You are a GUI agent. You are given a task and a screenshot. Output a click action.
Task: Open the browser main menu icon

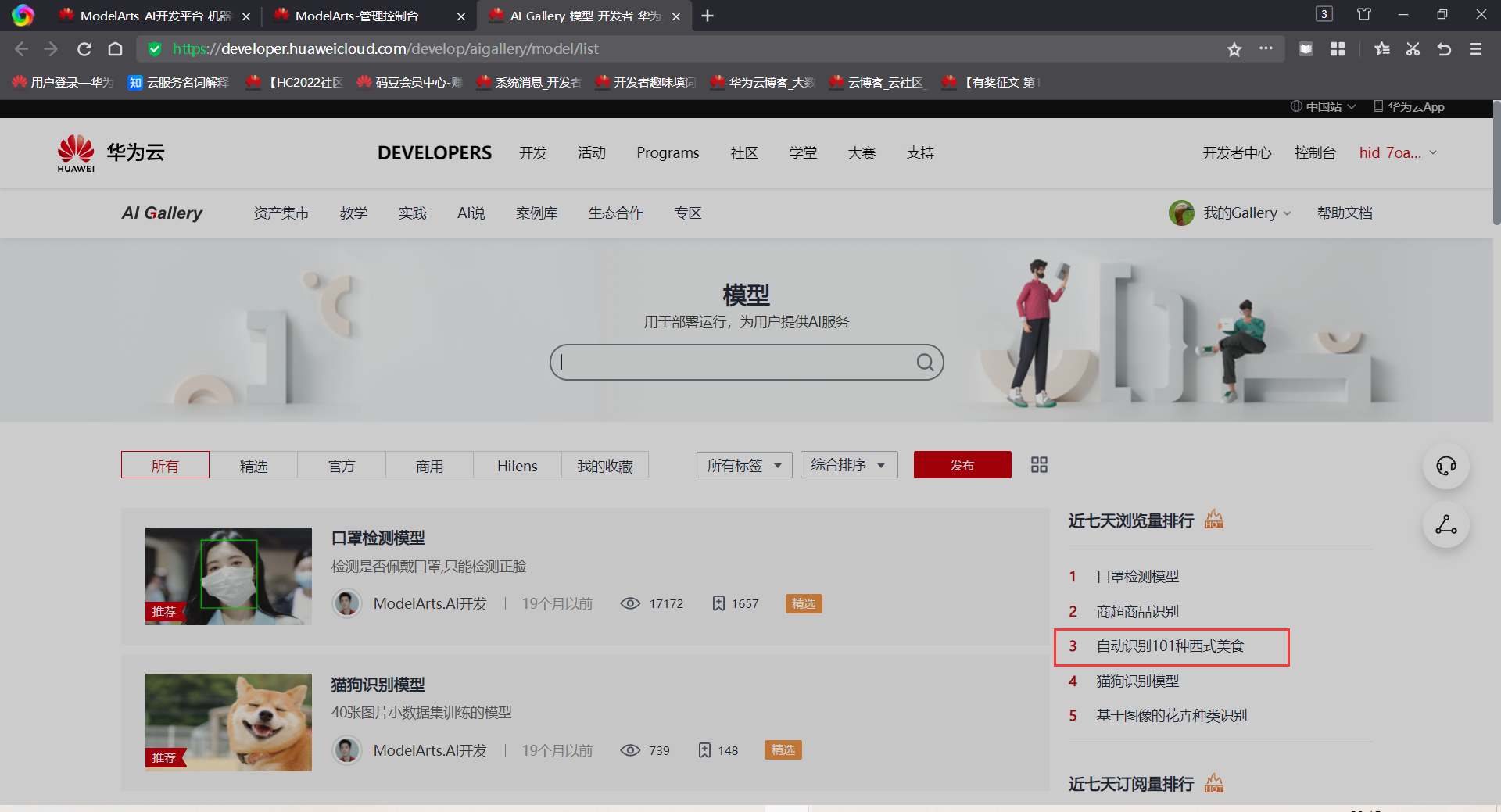point(1476,49)
